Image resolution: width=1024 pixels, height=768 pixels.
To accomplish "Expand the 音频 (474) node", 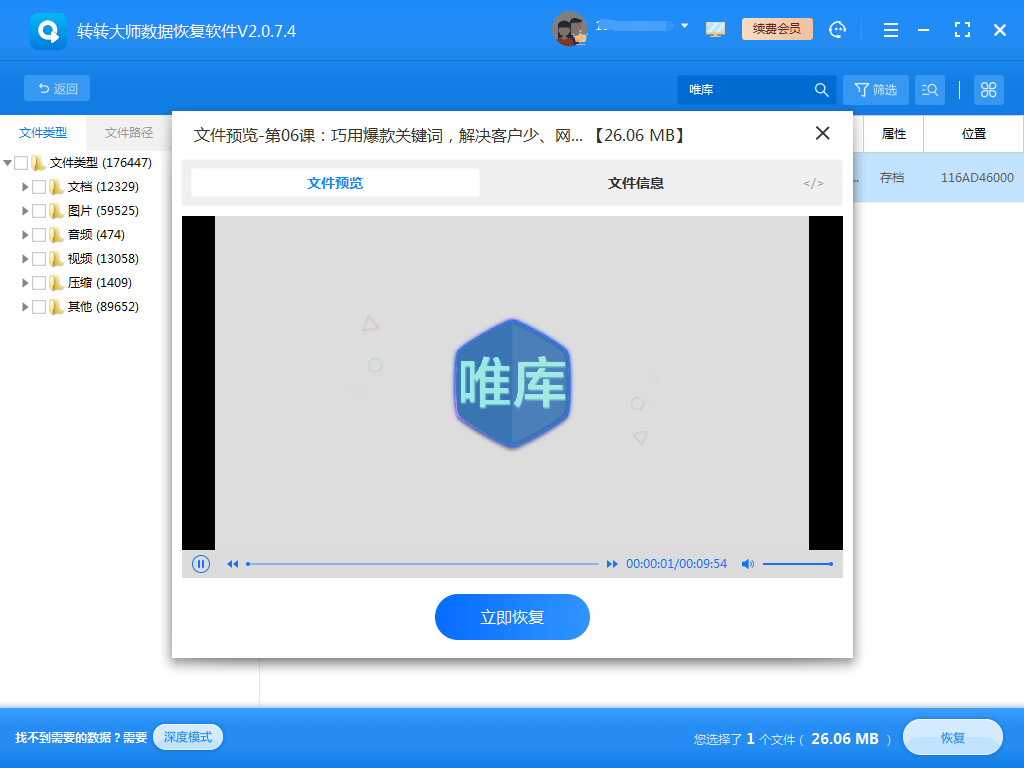I will click(x=25, y=234).
